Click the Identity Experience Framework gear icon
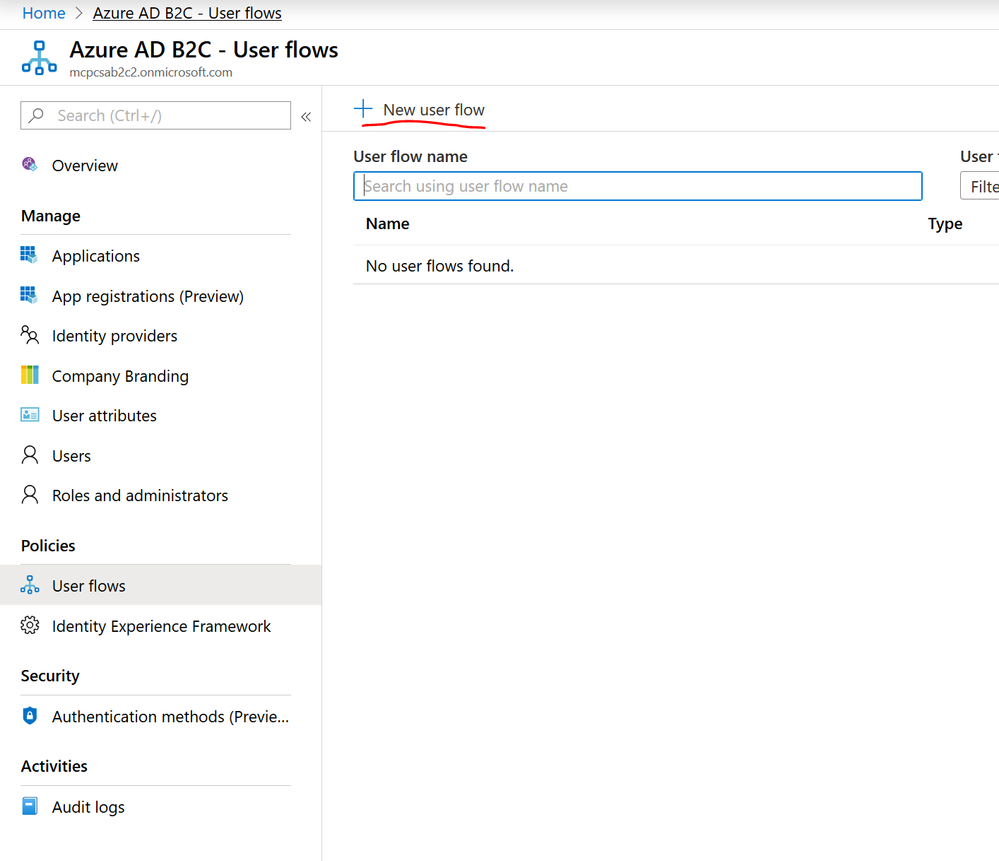Image resolution: width=999 pixels, height=861 pixels. click(29, 625)
